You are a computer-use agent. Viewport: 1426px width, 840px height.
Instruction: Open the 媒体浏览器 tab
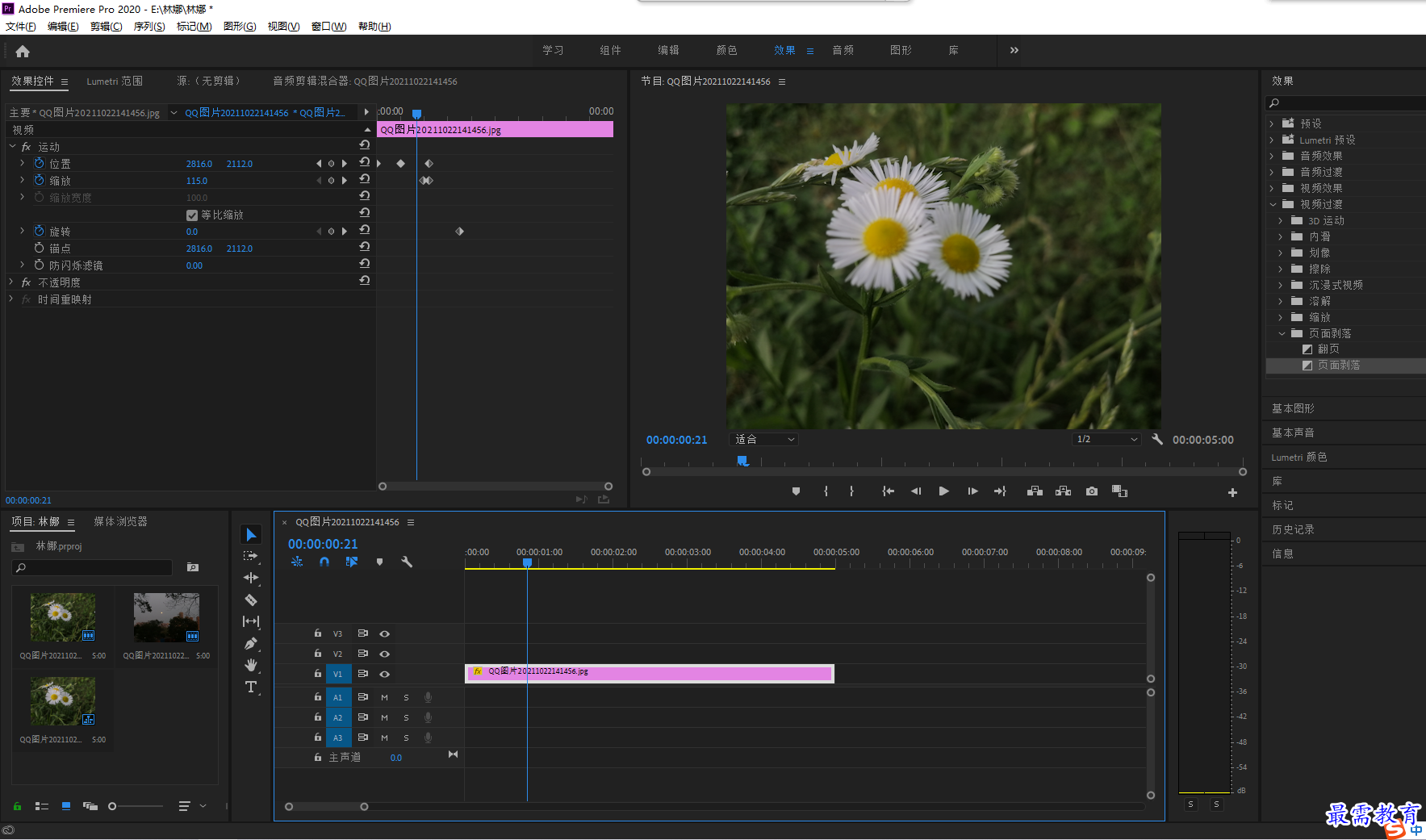[120, 522]
